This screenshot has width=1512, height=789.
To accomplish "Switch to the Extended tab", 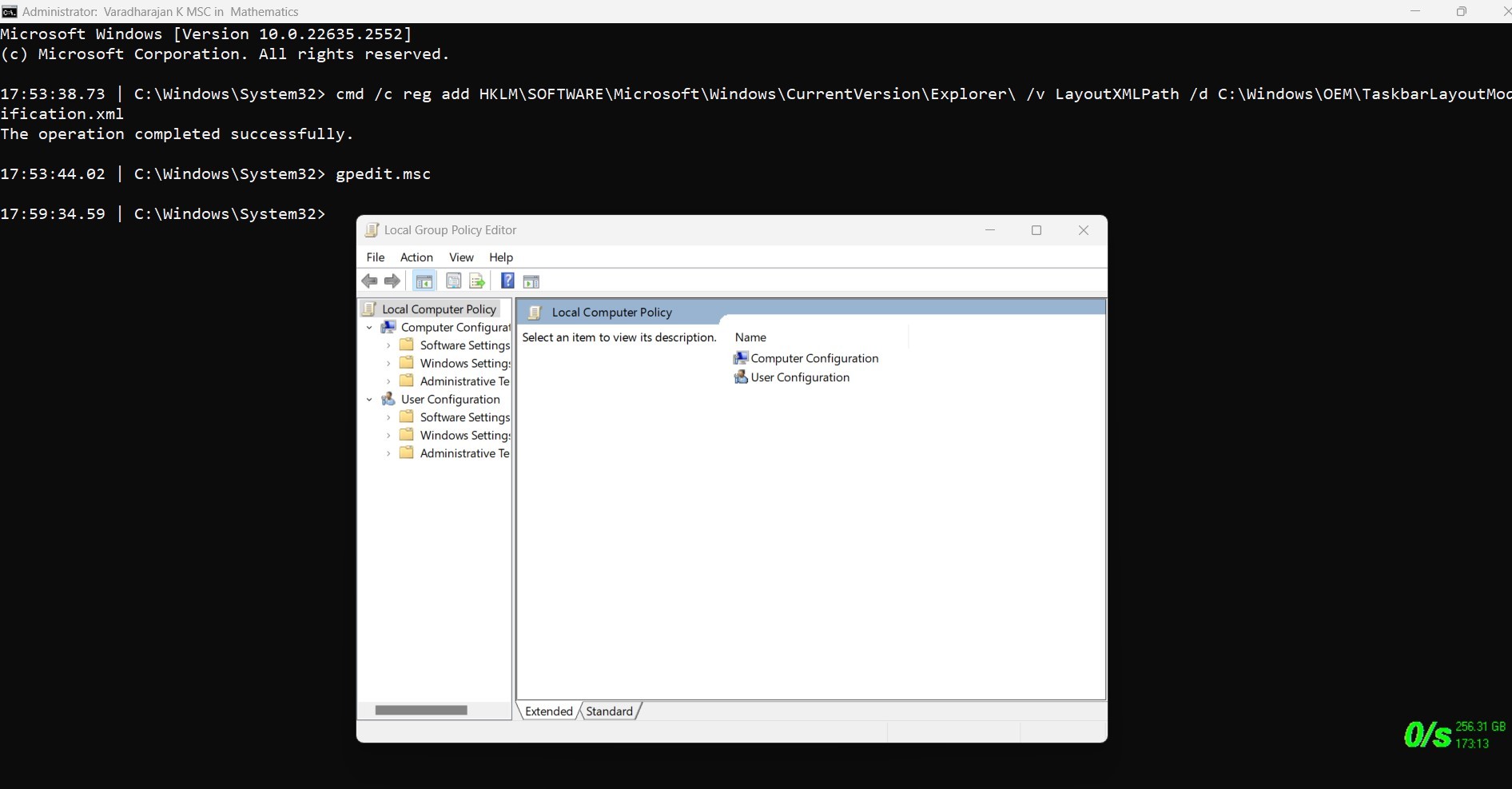I will [x=549, y=711].
